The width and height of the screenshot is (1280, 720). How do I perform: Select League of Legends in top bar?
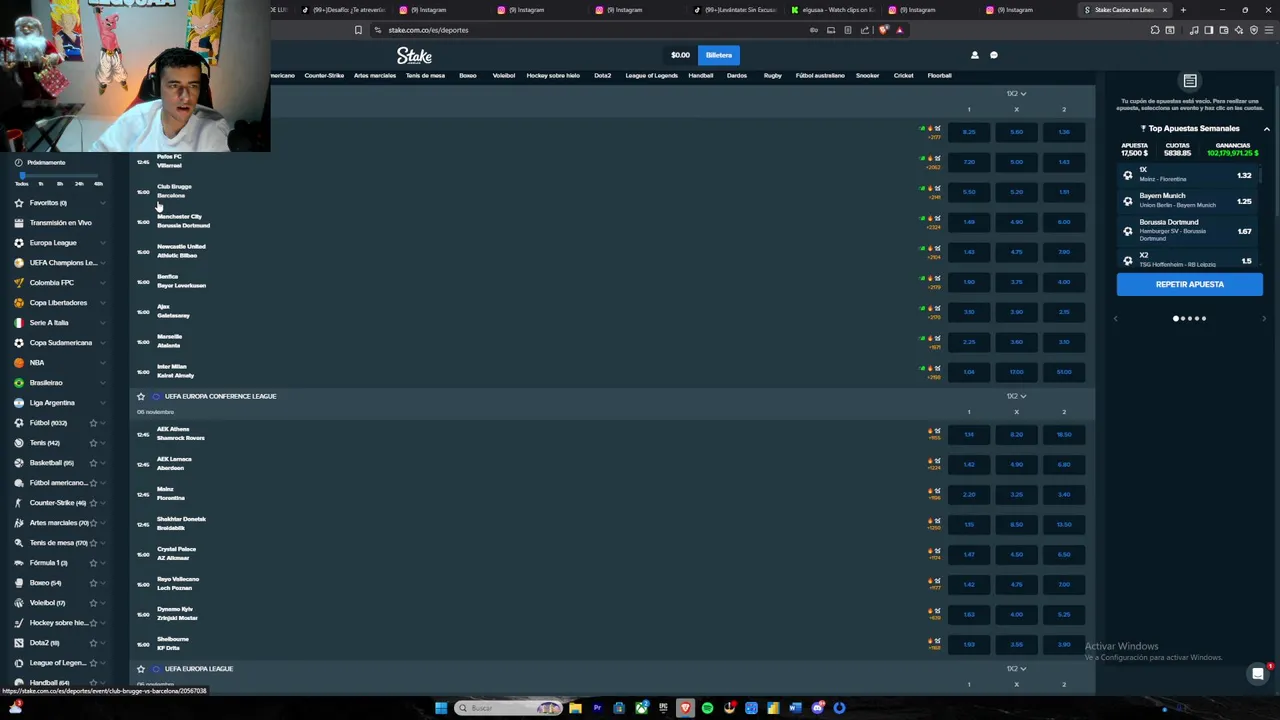[651, 75]
